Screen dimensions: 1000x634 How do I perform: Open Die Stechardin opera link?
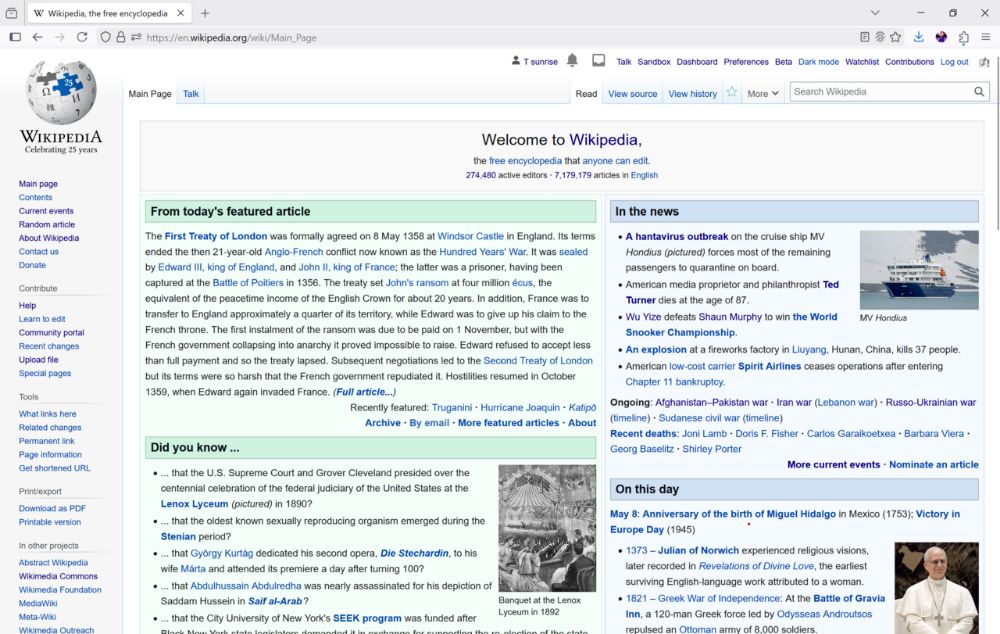pyautogui.click(x=415, y=553)
